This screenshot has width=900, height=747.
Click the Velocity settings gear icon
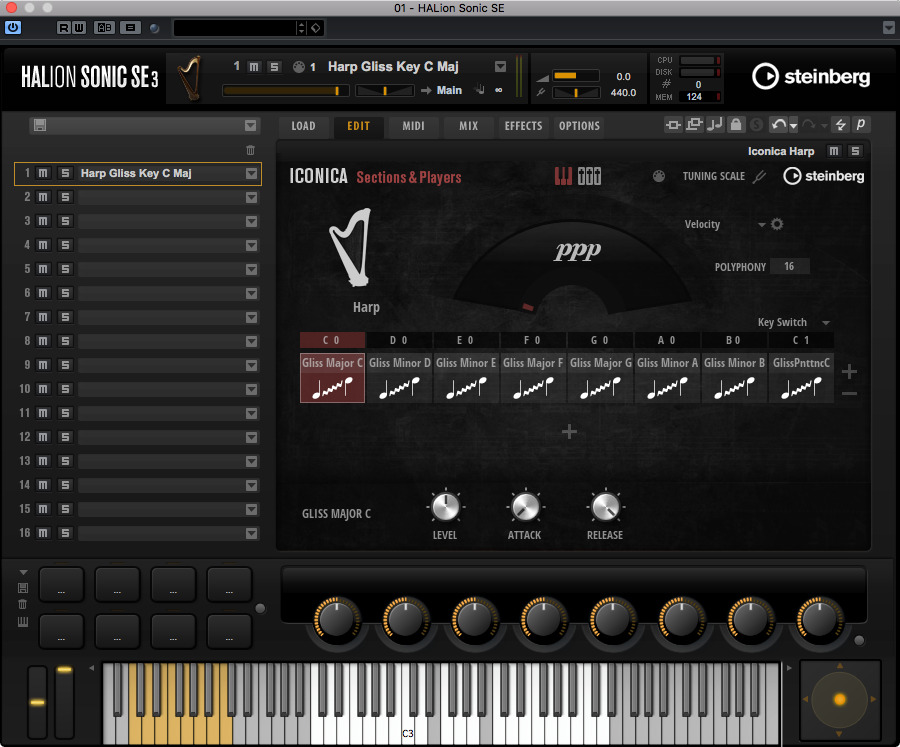777,224
